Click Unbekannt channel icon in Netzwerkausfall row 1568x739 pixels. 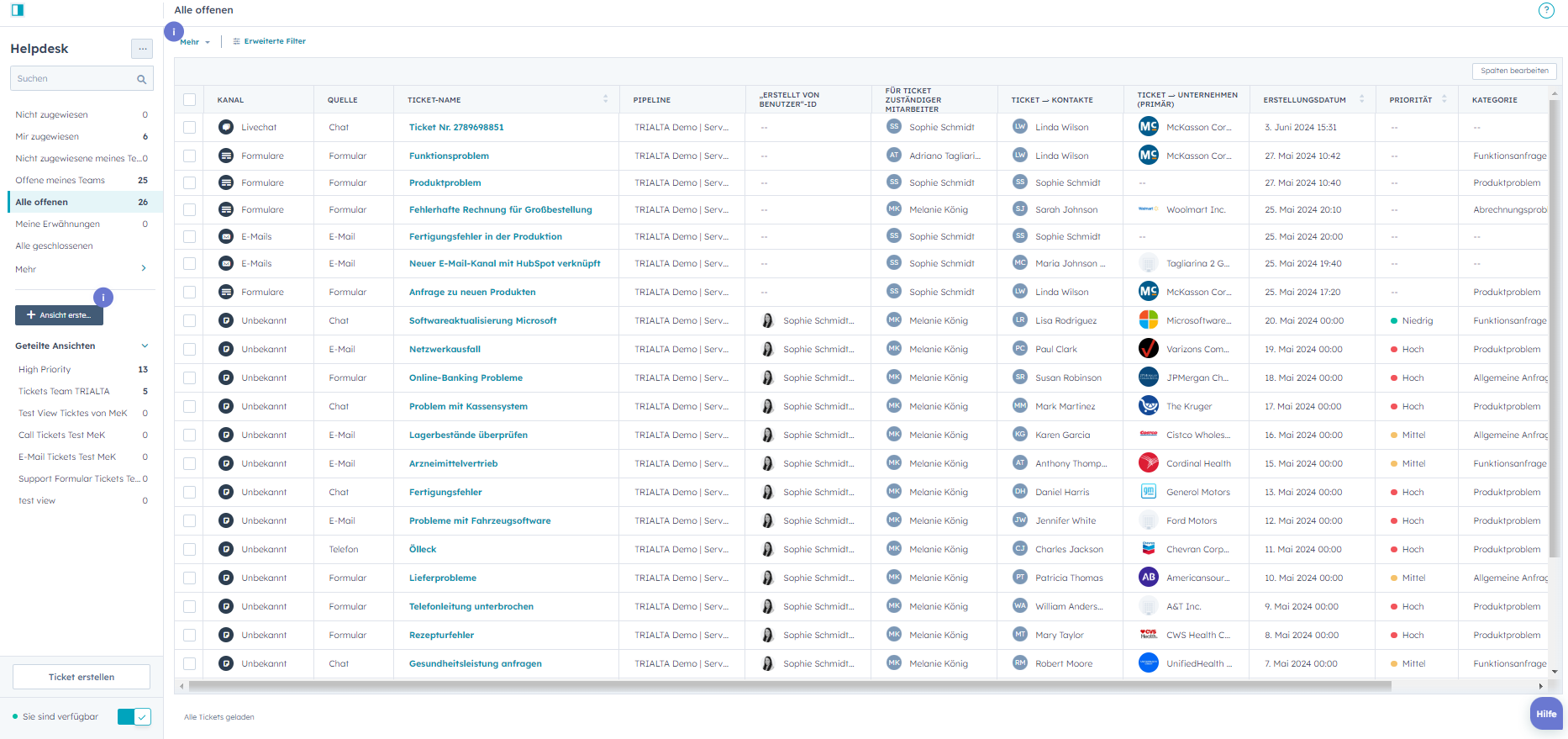tap(226, 349)
